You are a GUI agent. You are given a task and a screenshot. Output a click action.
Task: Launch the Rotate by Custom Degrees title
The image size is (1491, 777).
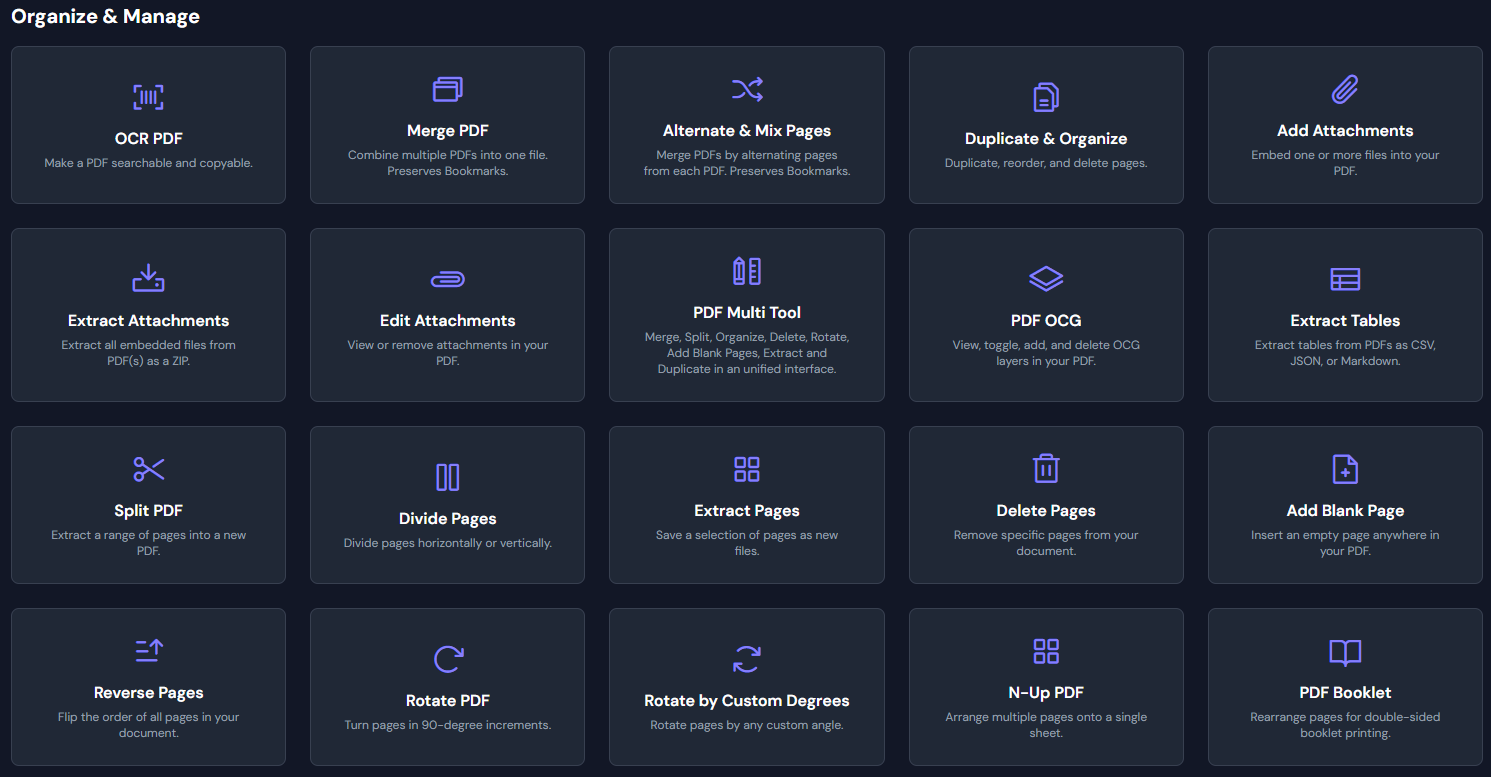[x=746, y=700]
